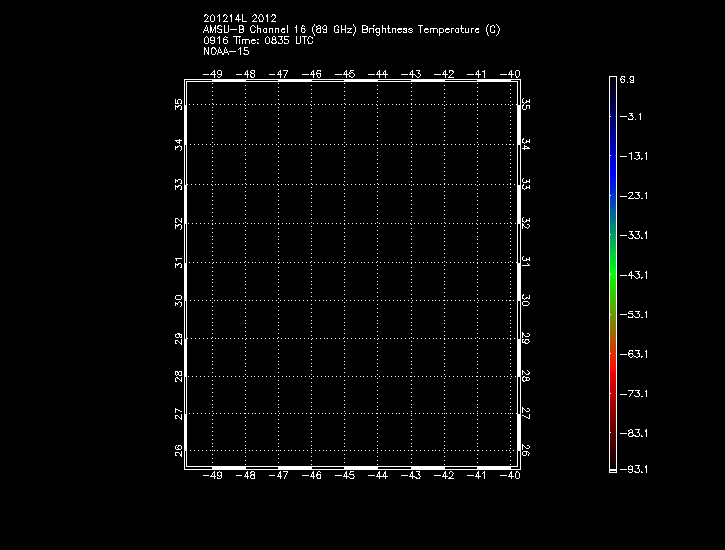The image size is (725, 550).
Task: Click the 32 latitude label on right axis
Action: 526,222
